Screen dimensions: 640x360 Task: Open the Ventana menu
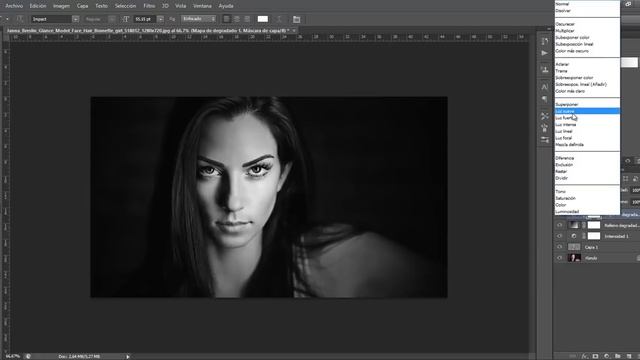tap(202, 6)
